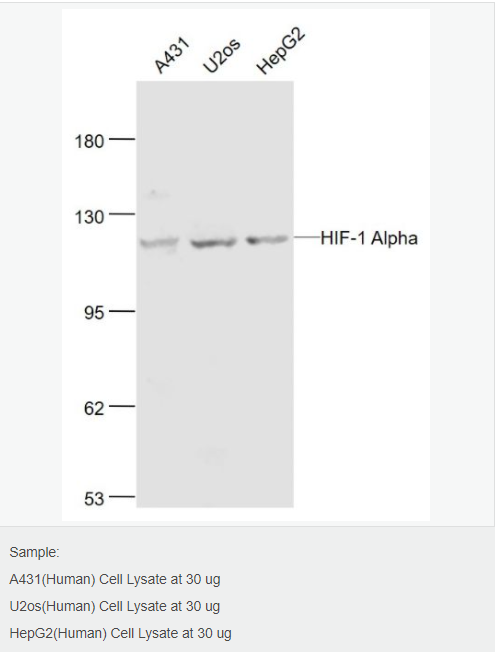Click the 53 kDa marker label
Viewport: 500px width, 652px height.
(x=94, y=499)
